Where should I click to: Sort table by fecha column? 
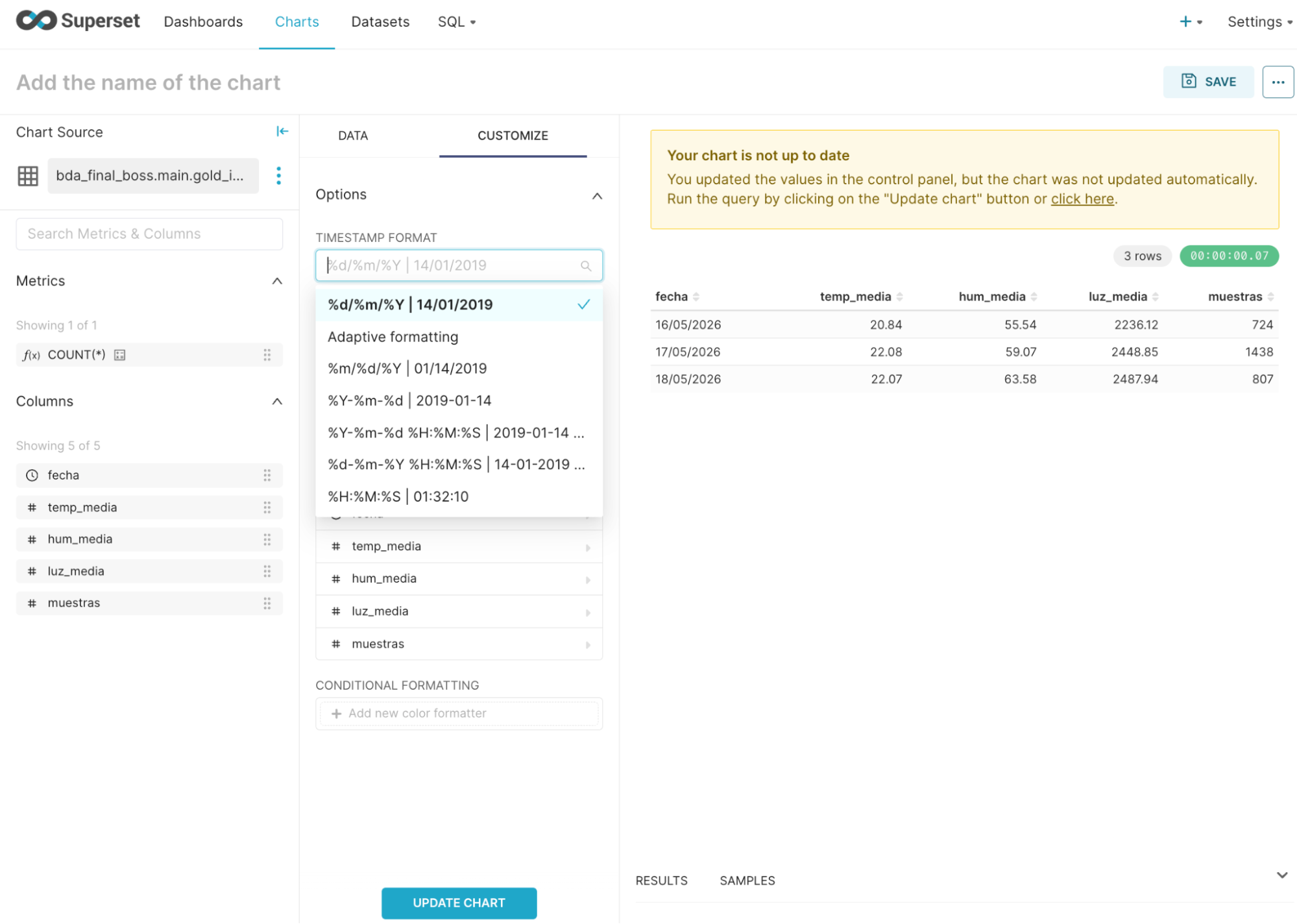click(x=696, y=297)
